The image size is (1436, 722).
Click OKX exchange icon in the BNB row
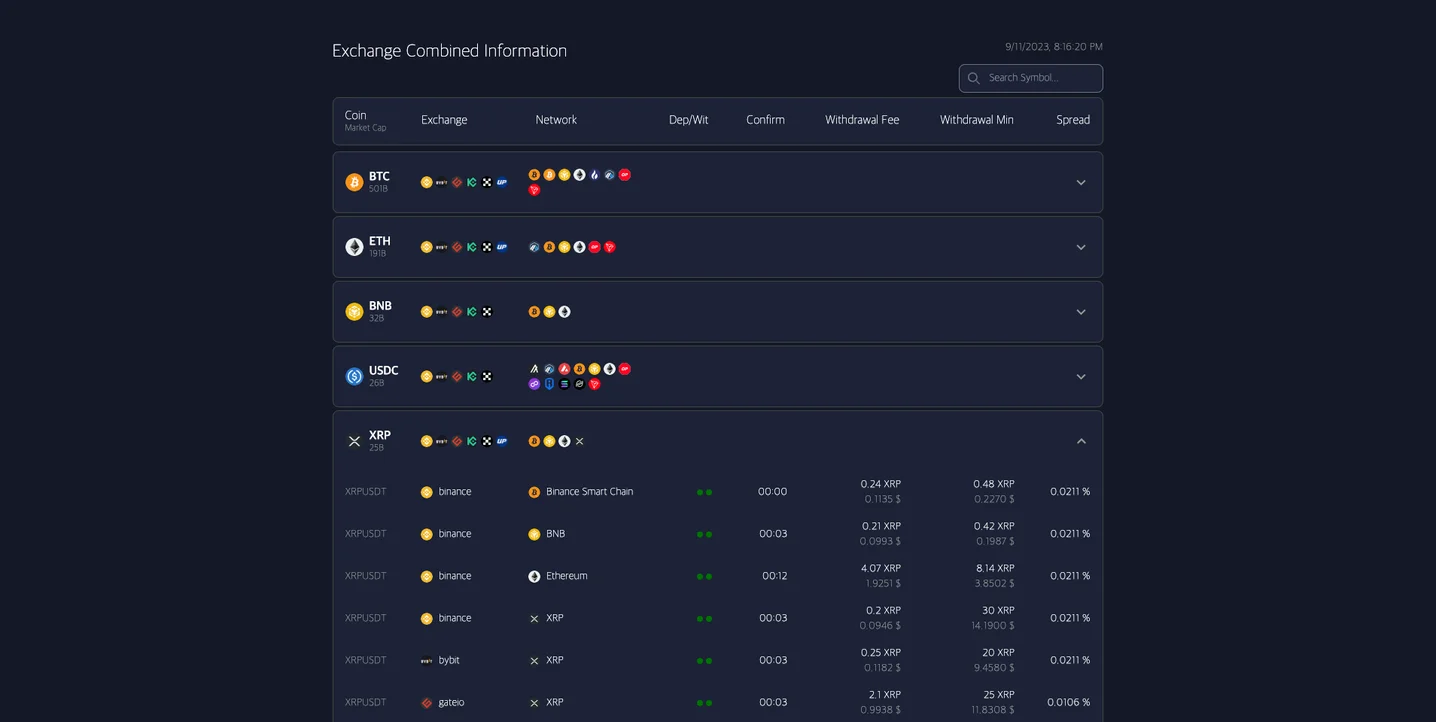coord(487,312)
